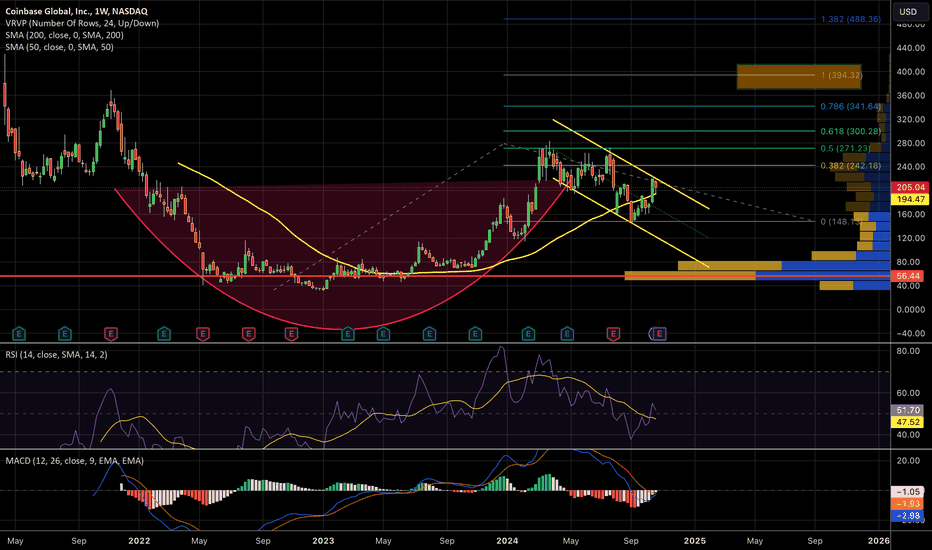
Task: Click the green earnings marker above May 2023
Action: [383, 334]
